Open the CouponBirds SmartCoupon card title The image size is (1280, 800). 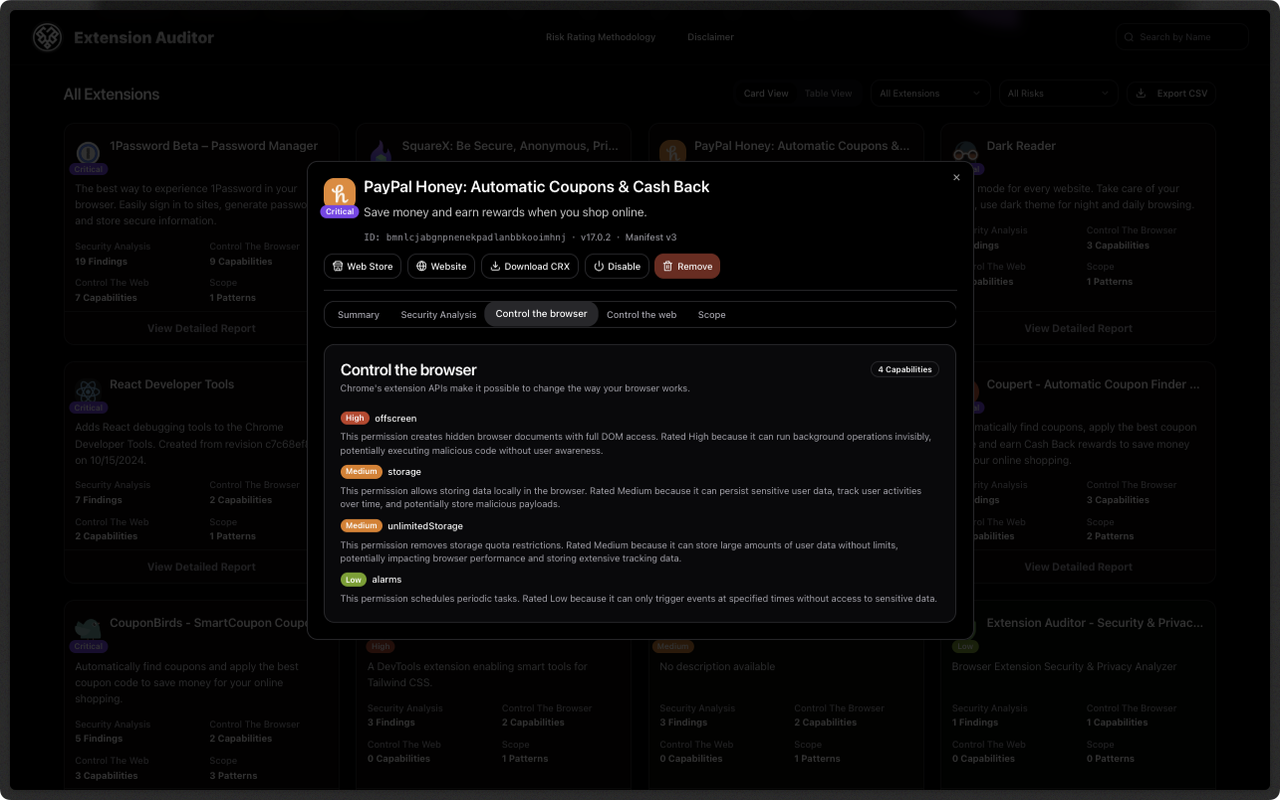208,623
